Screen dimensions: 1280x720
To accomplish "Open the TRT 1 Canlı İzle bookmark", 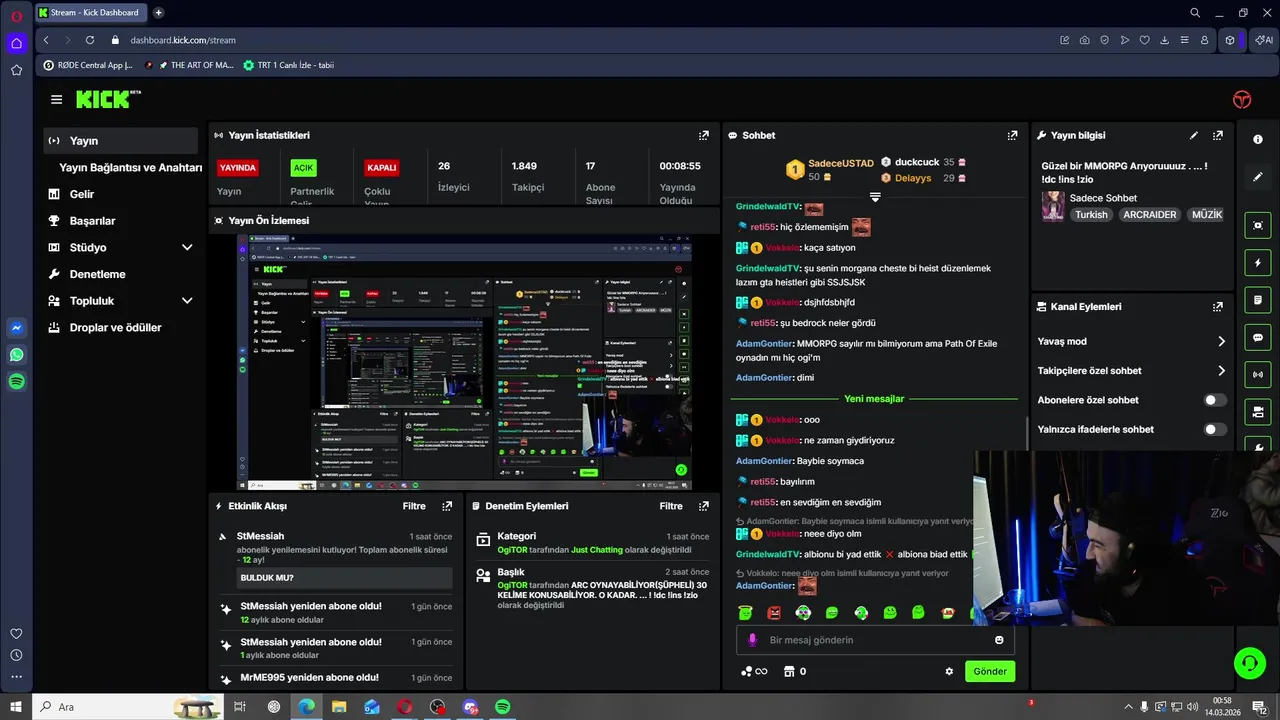I will tap(288, 65).
